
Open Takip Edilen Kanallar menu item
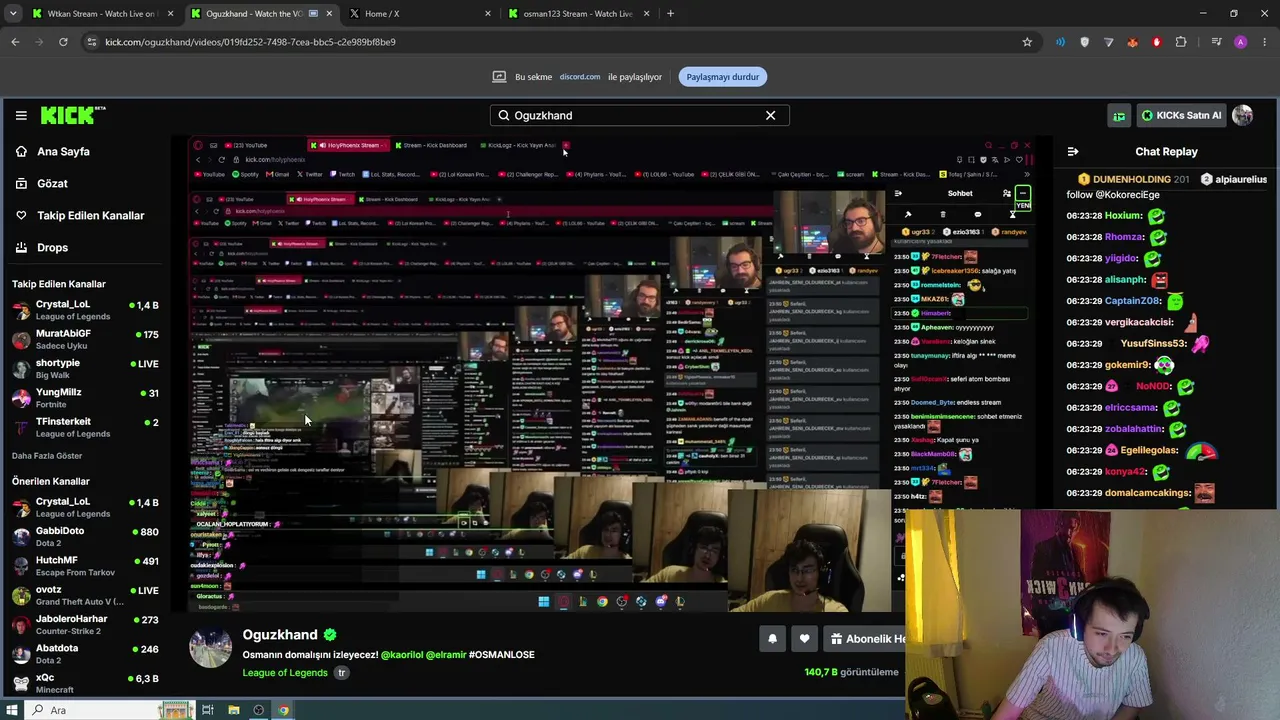point(91,215)
